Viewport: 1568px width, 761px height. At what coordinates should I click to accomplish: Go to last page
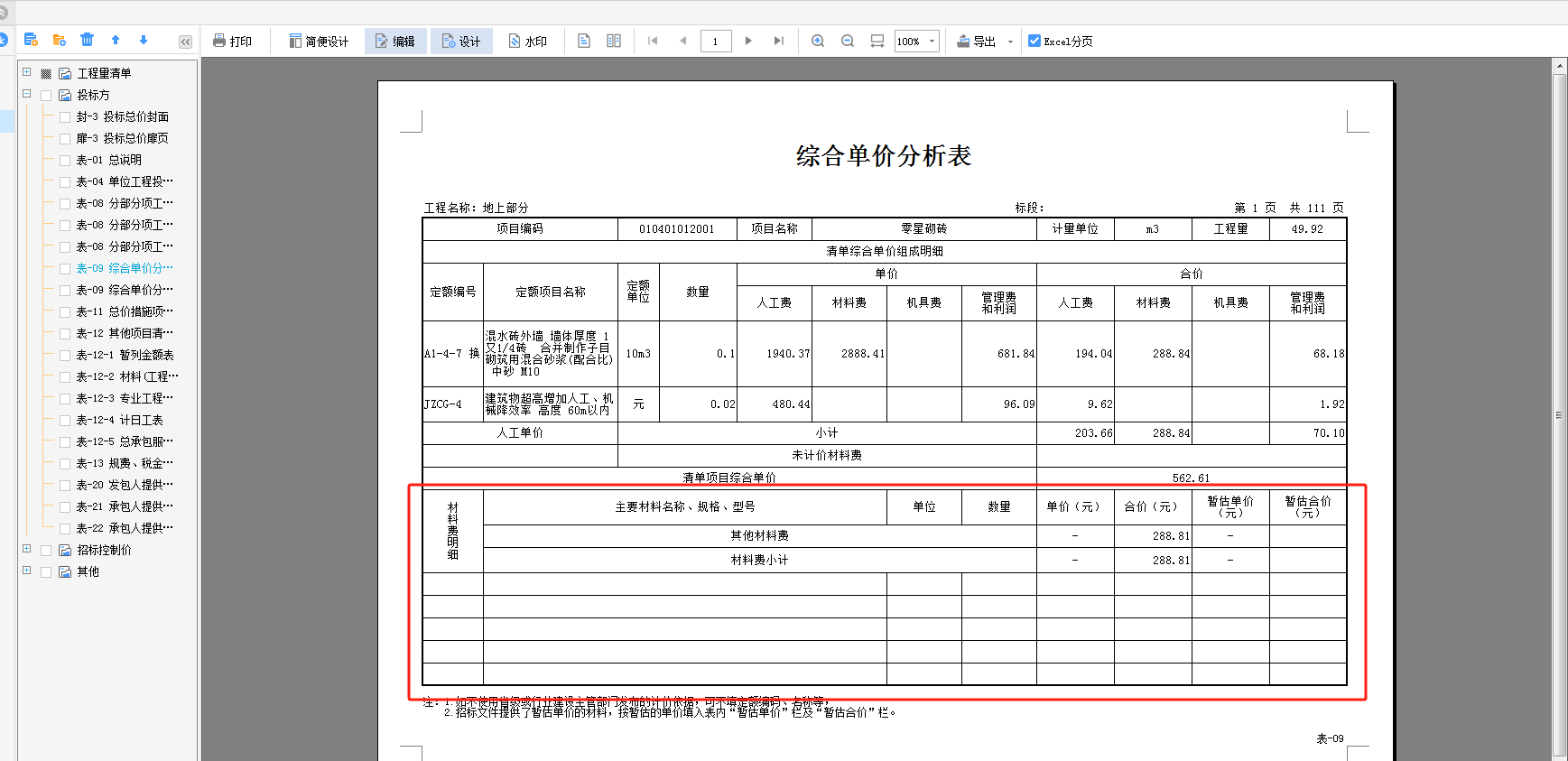[778, 41]
